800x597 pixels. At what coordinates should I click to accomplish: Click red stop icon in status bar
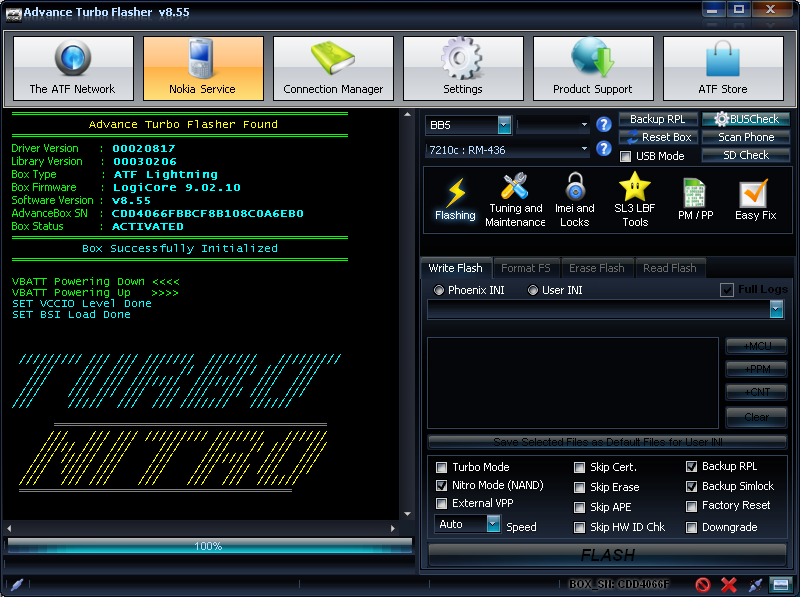click(x=703, y=585)
